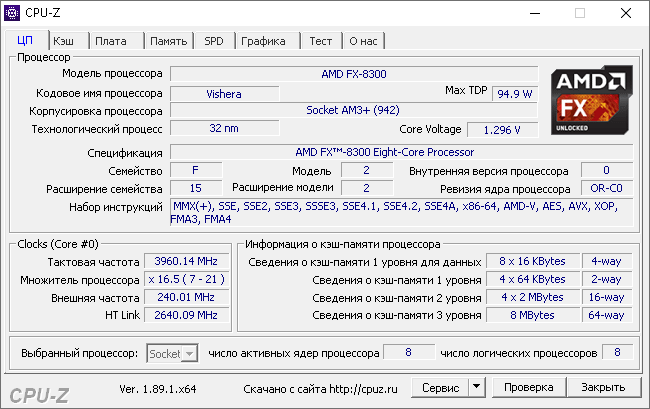Screen dimensions: 650x409
Task: Click the AMD FX-8300 Eight-Core Processor specification
Action: [x=401, y=152]
